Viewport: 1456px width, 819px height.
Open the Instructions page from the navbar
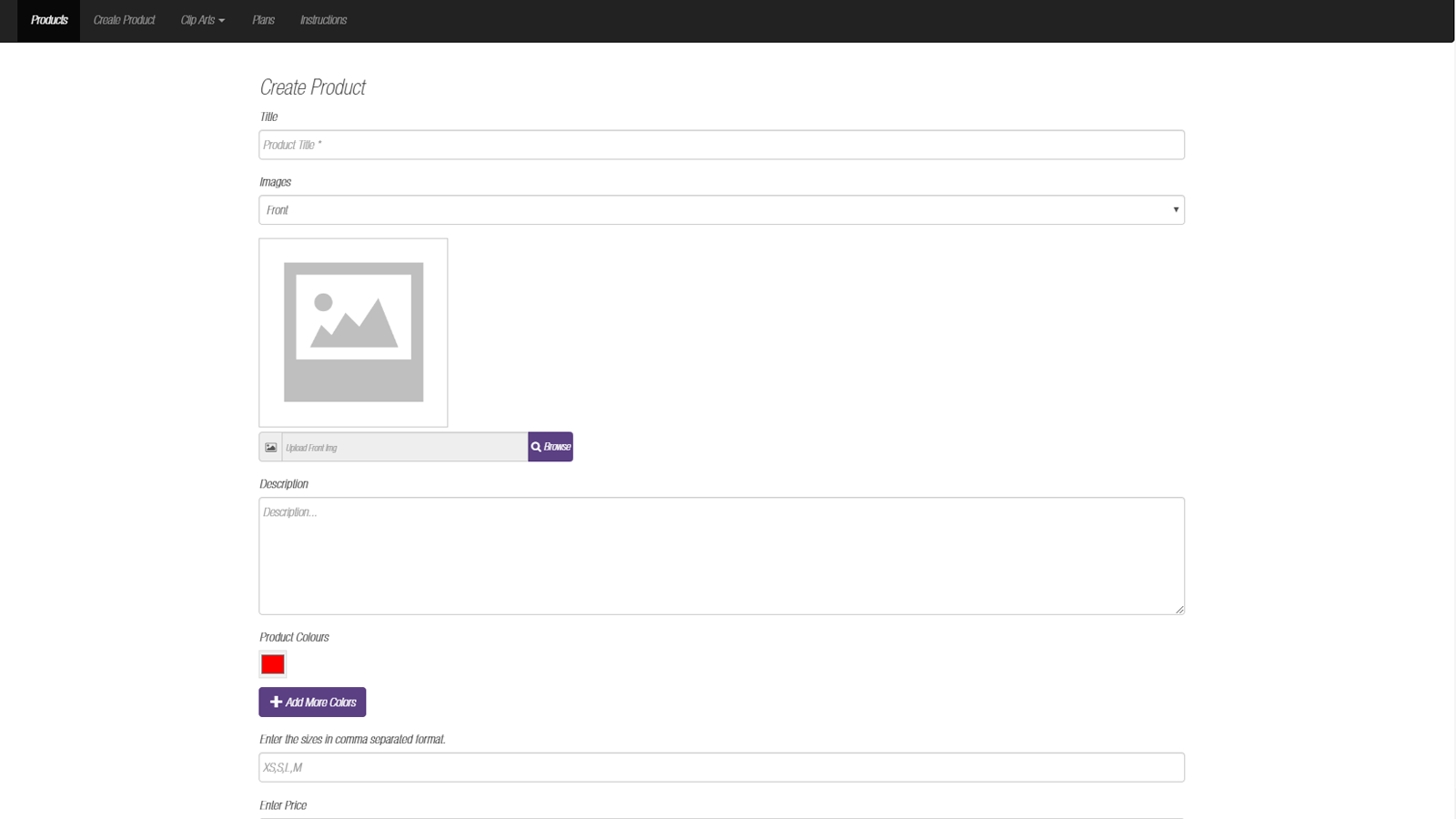tap(323, 20)
